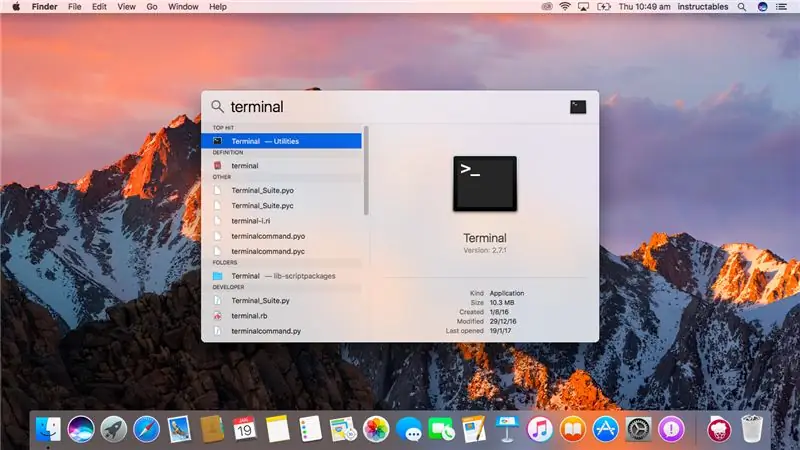Screen dimensions: 800x450
Task: Open iTunes music note icon
Action: click(540, 429)
